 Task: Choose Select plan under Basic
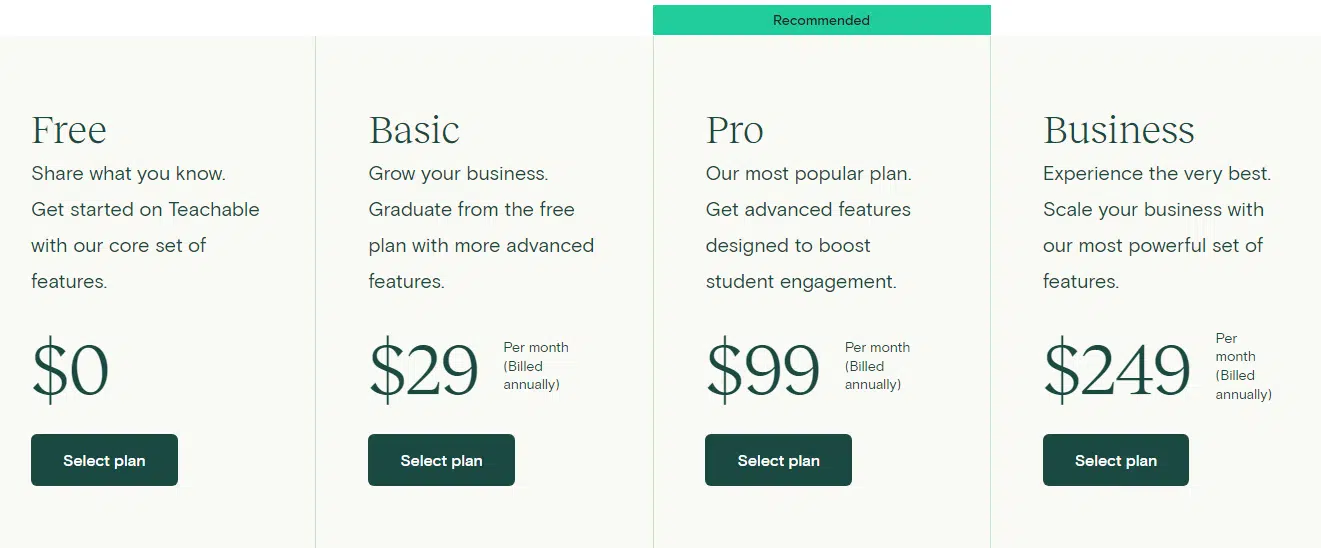pos(441,460)
